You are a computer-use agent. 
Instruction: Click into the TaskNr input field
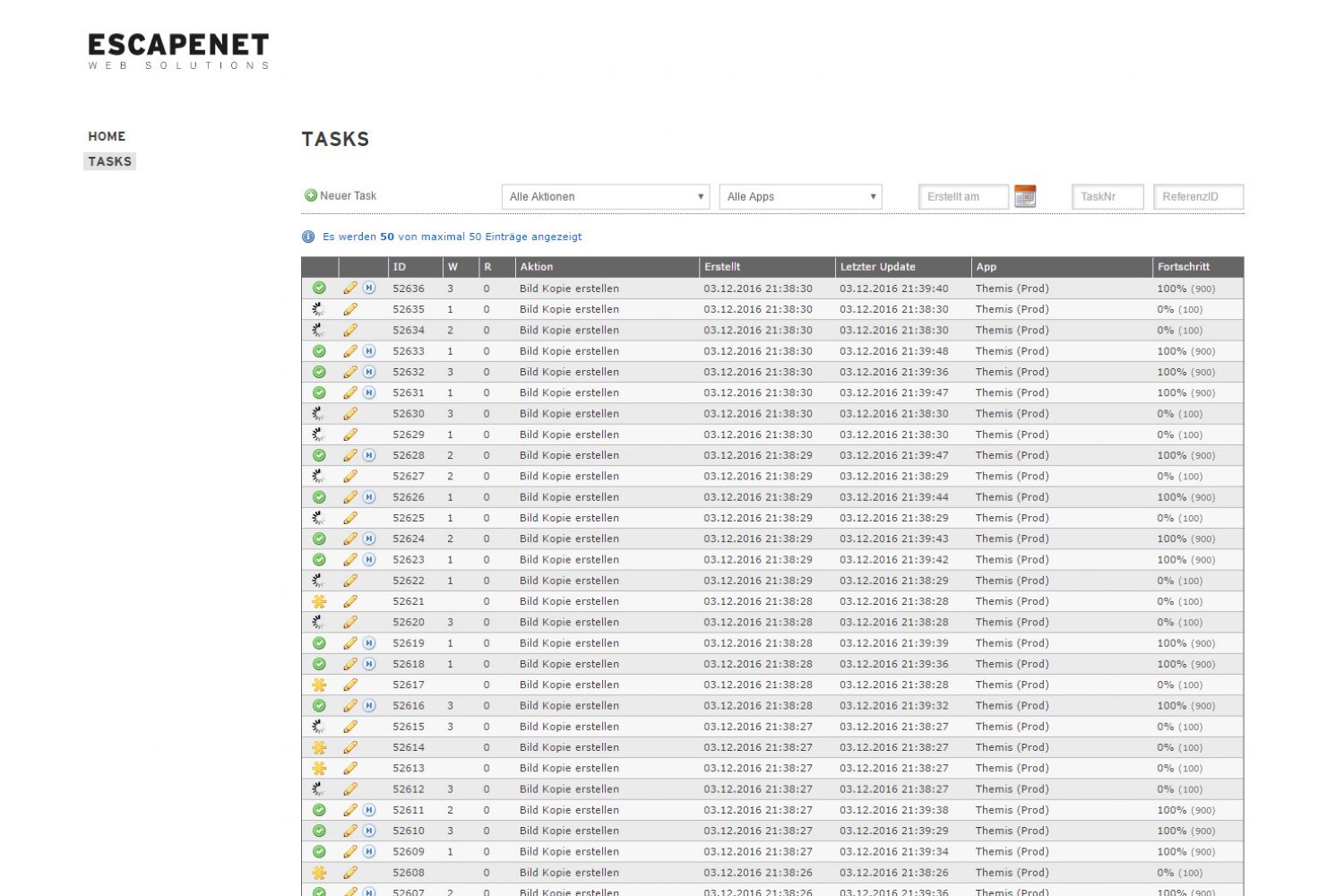pos(1107,197)
